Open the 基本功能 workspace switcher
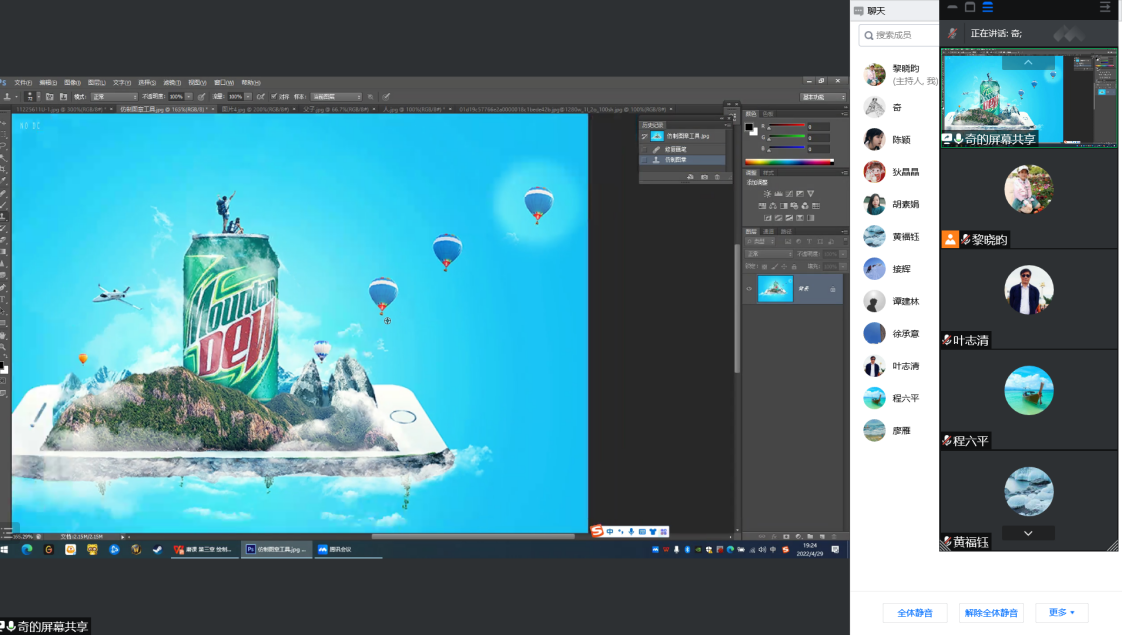The height and width of the screenshot is (635, 1122). (823, 97)
